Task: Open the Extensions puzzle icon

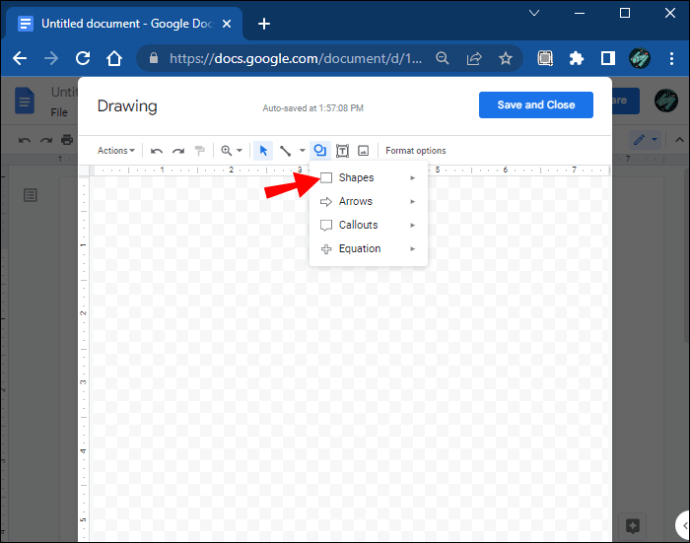Action: tap(576, 58)
